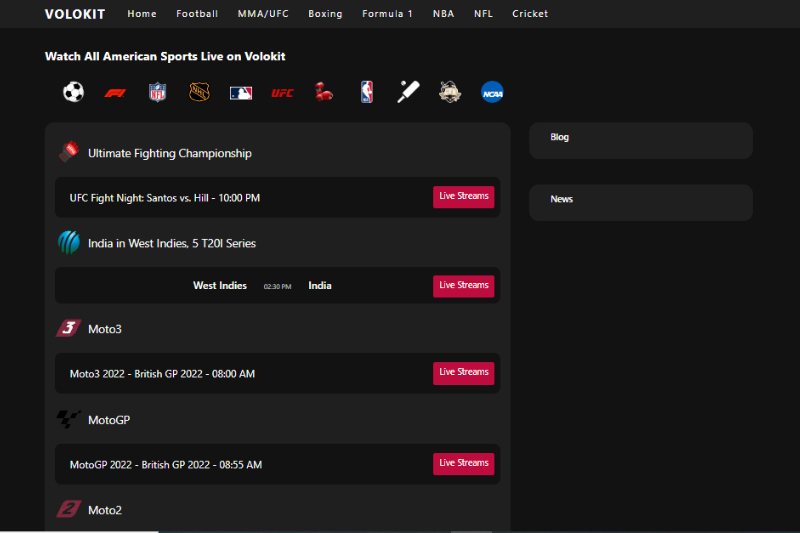Open the India in West Indies series heading
800x533 pixels.
[x=172, y=243]
